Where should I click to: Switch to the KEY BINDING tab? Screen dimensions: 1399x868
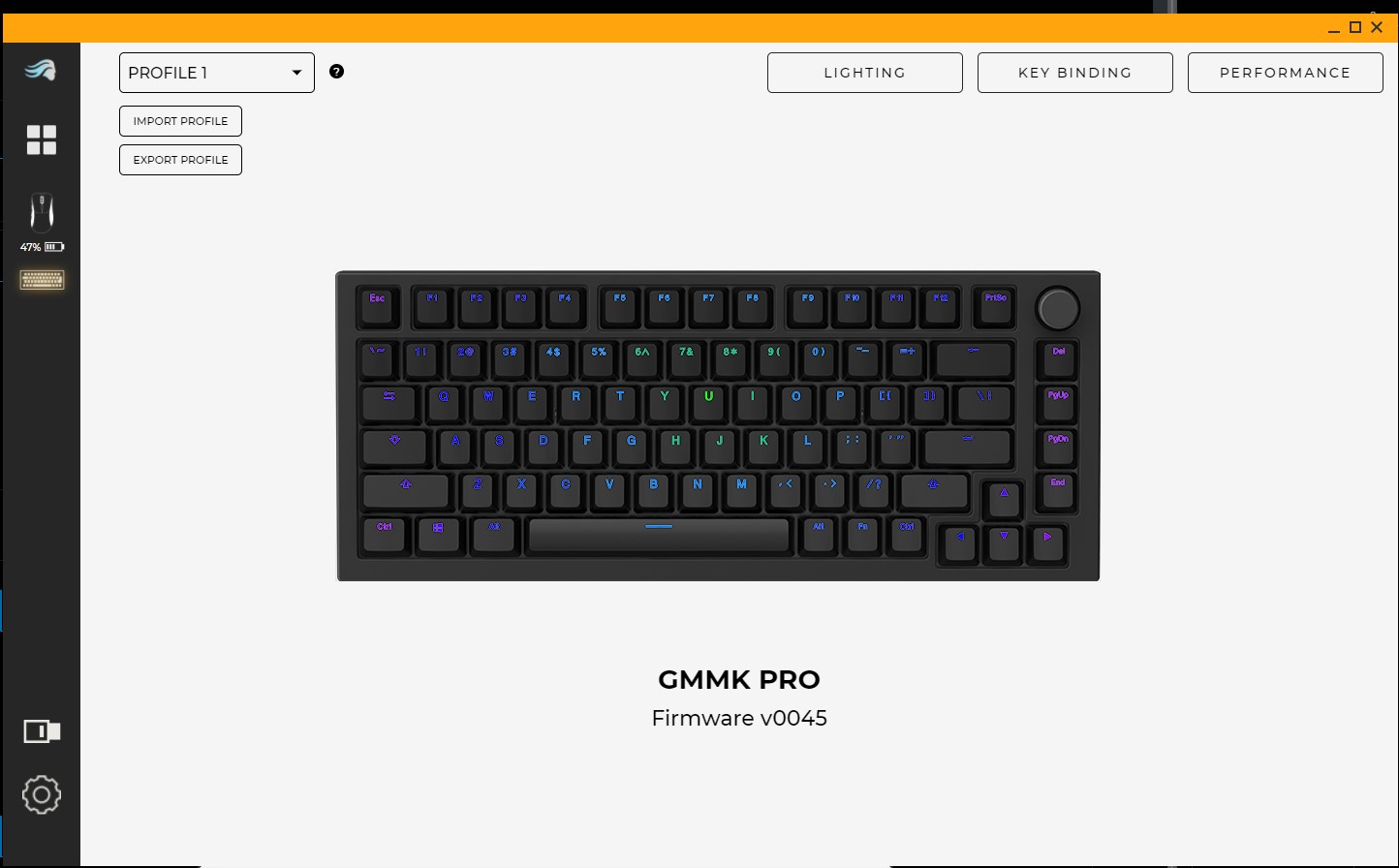point(1075,73)
